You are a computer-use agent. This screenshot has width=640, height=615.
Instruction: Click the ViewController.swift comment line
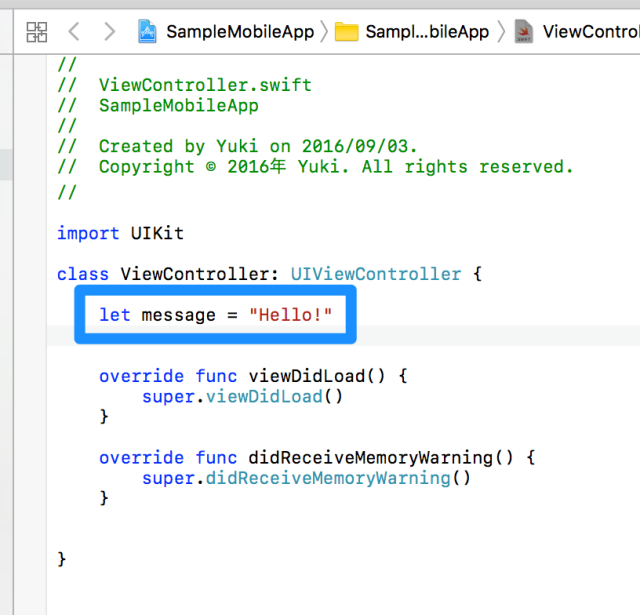click(184, 85)
